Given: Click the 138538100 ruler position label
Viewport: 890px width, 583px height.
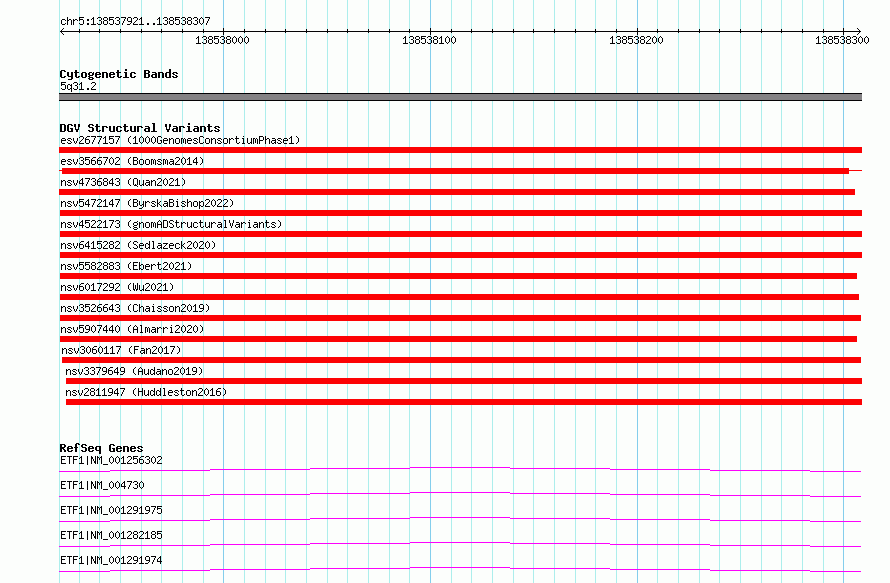Looking at the screenshot, I should 429,40.
